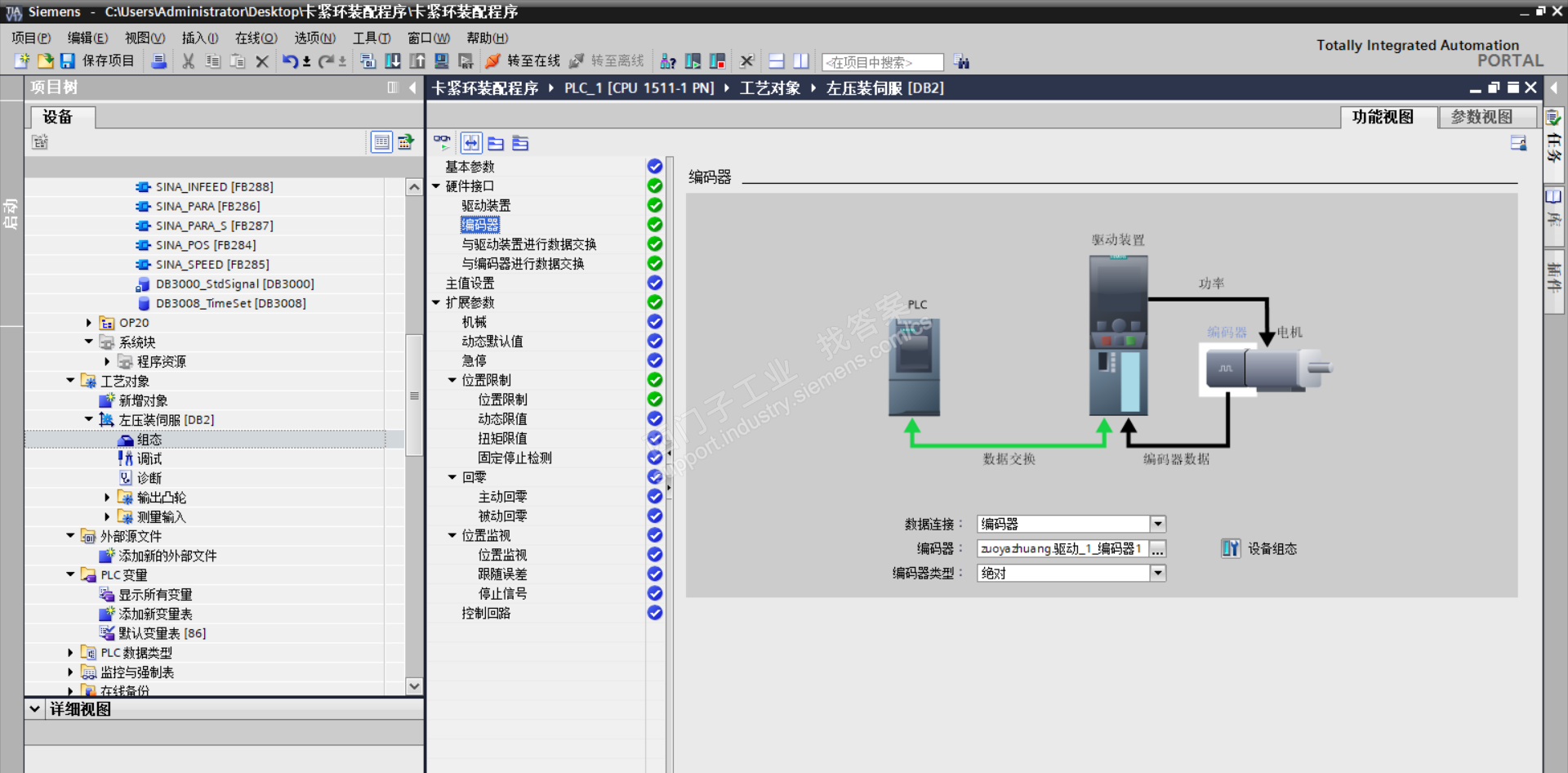Collapse the 位置监视 group
This screenshot has width=1568, height=773.
(452, 535)
